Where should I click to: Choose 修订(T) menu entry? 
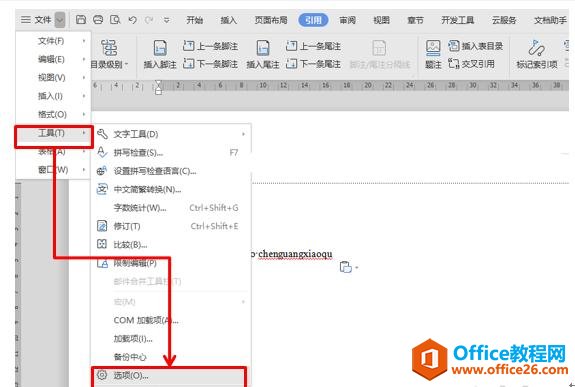(x=171, y=226)
